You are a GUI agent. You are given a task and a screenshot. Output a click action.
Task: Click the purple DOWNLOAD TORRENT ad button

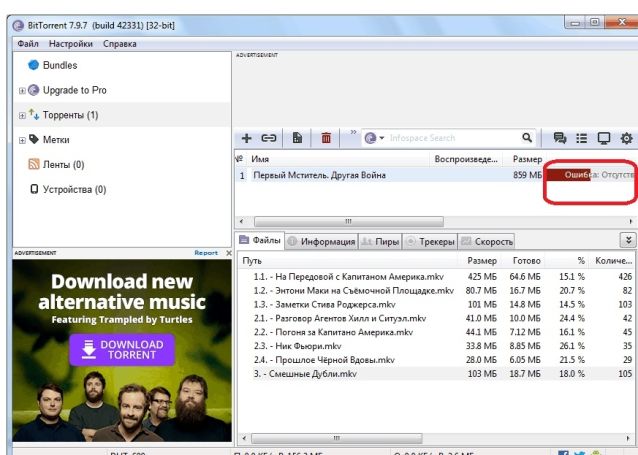(122, 350)
